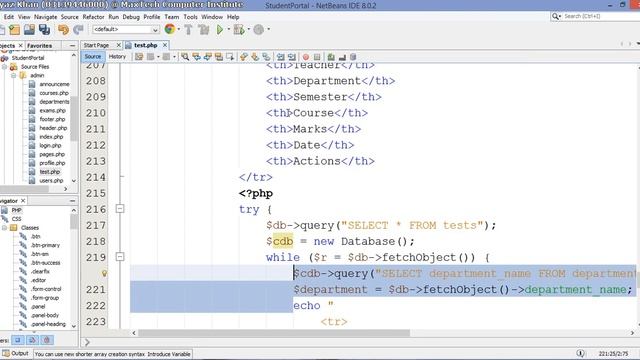Click the Source view button

point(93,57)
